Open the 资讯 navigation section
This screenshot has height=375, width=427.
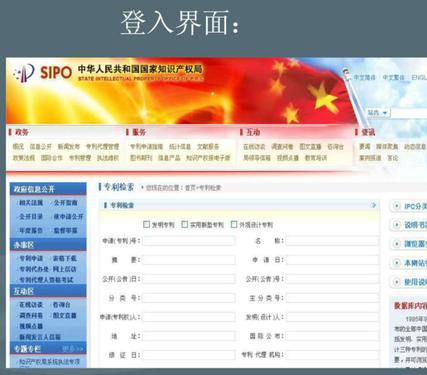(368, 132)
